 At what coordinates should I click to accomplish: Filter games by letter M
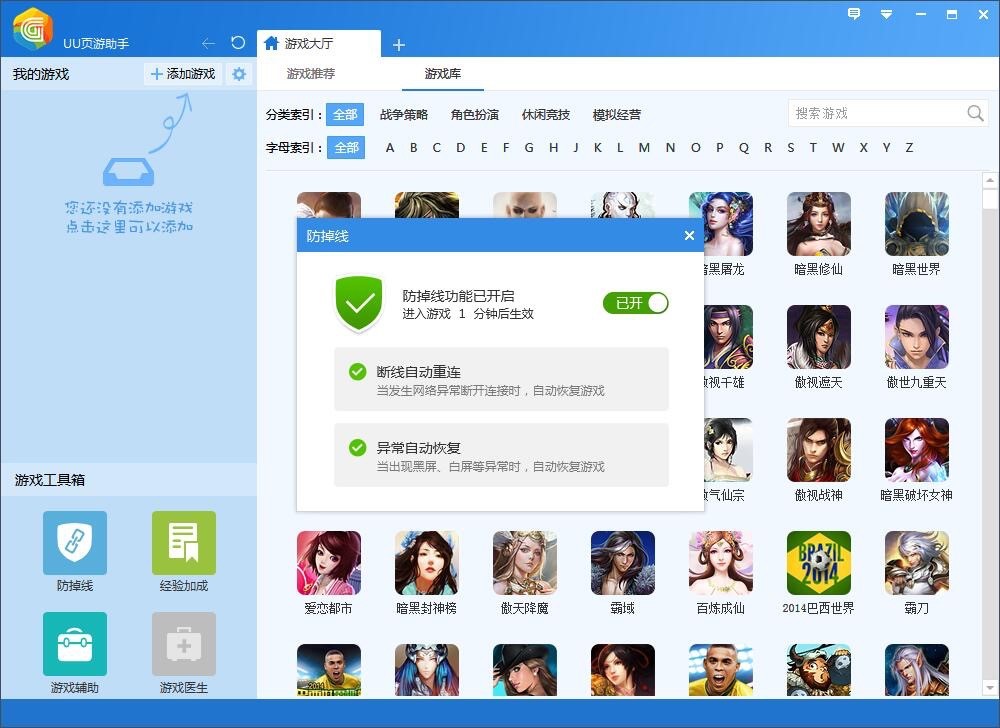(x=644, y=148)
